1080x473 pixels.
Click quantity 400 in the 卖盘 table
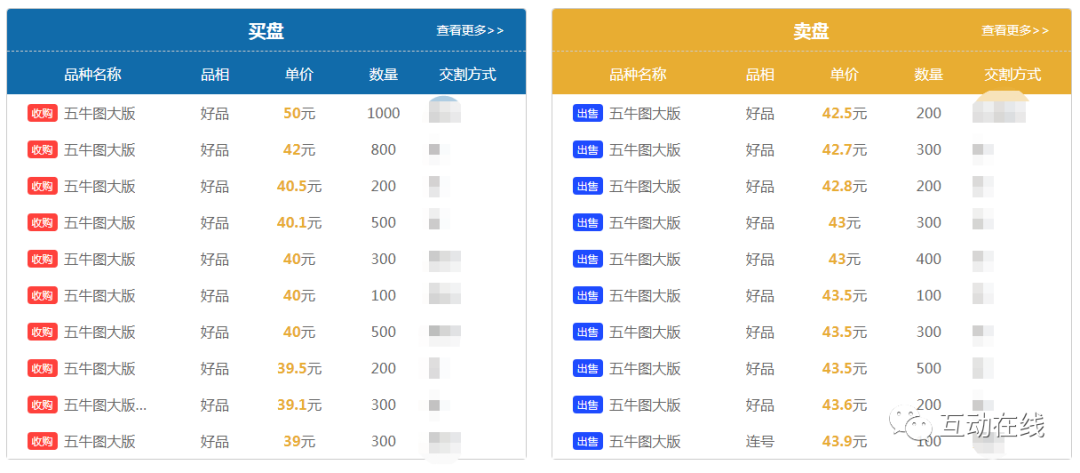pos(928,259)
